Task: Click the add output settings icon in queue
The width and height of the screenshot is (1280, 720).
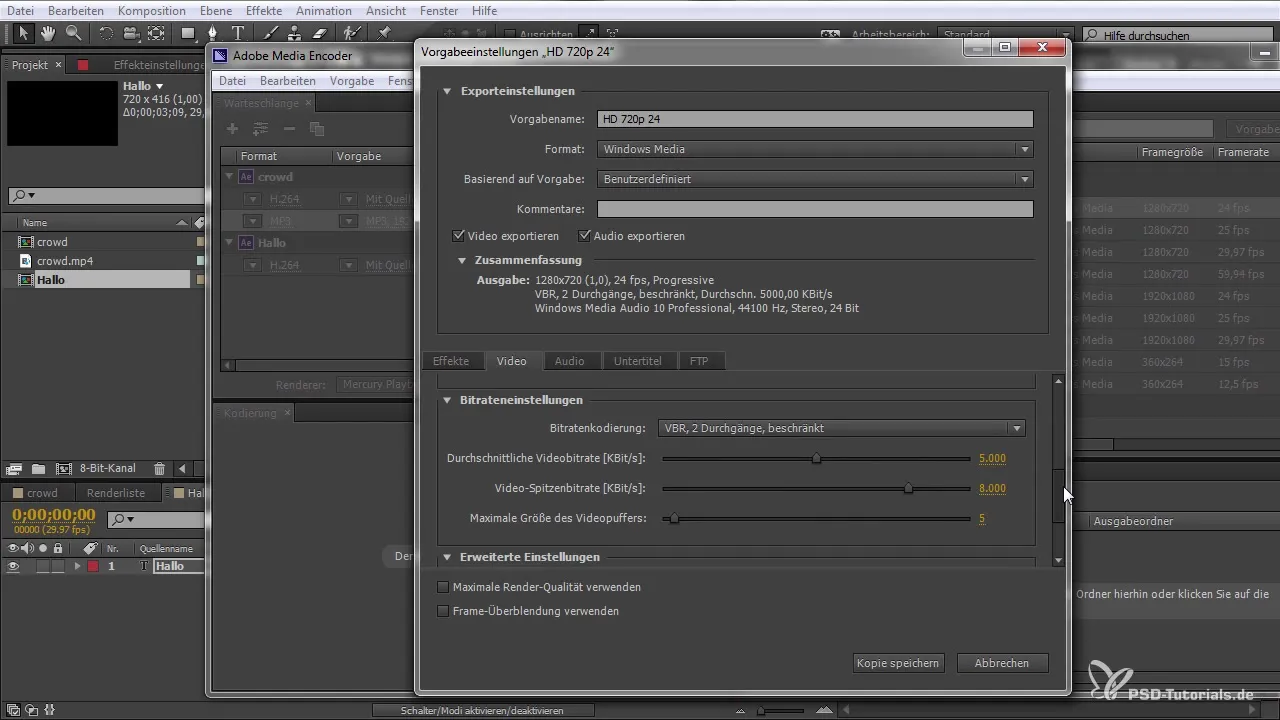Action: (x=260, y=129)
